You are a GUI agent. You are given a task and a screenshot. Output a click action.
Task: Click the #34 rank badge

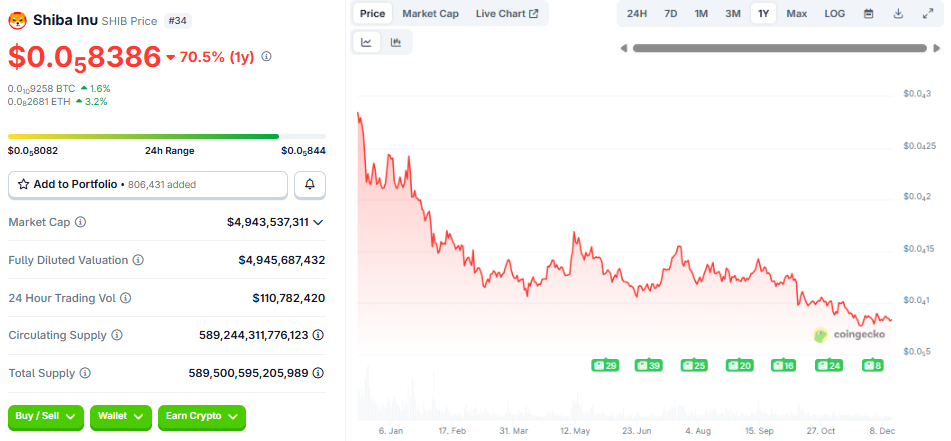coord(177,21)
